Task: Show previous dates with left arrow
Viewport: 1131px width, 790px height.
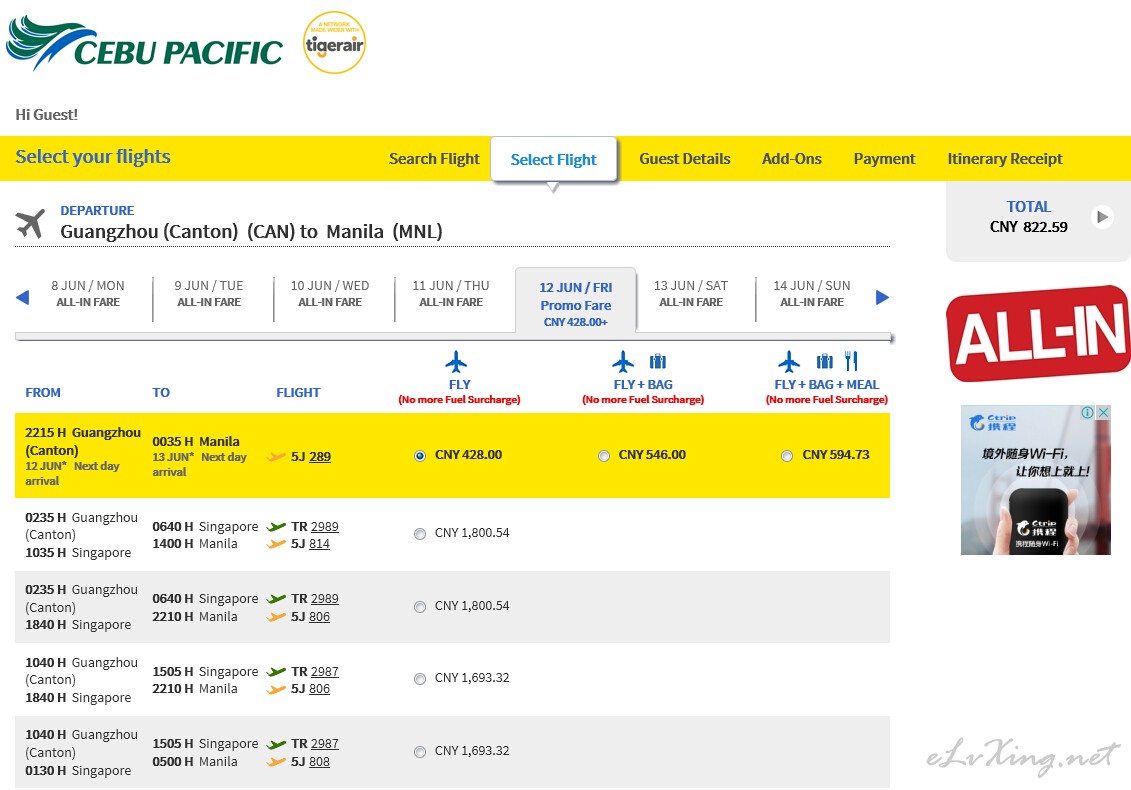Action: coord(22,297)
